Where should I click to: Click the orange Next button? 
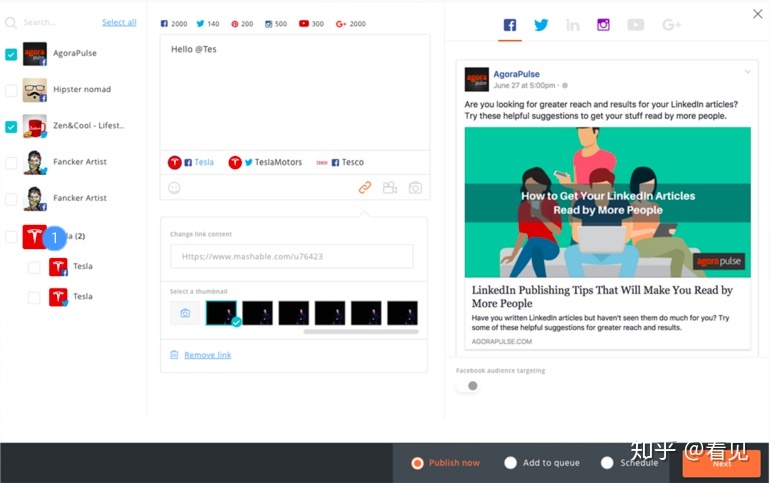[x=721, y=463]
